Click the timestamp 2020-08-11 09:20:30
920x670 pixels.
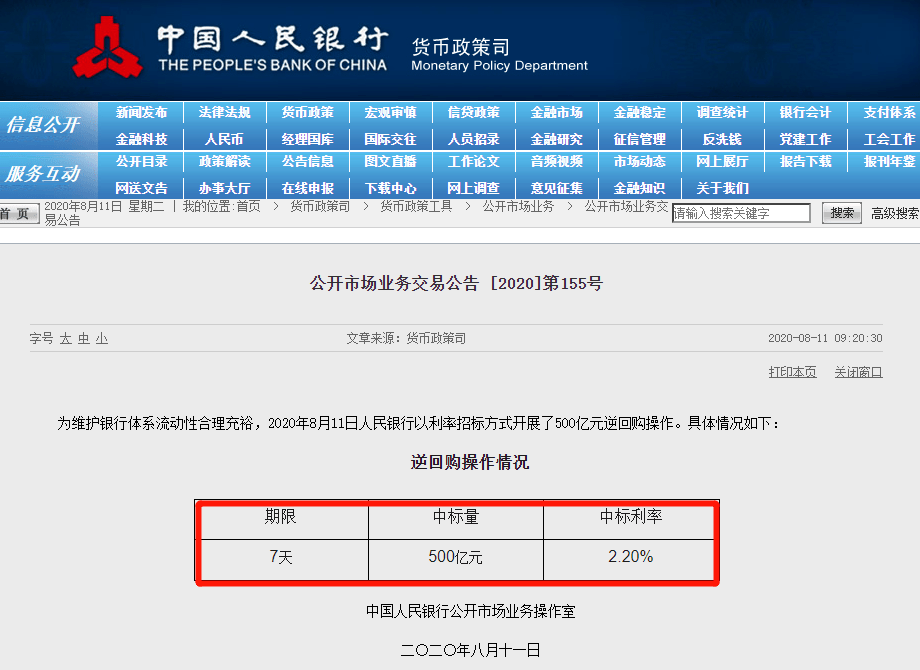(x=825, y=339)
